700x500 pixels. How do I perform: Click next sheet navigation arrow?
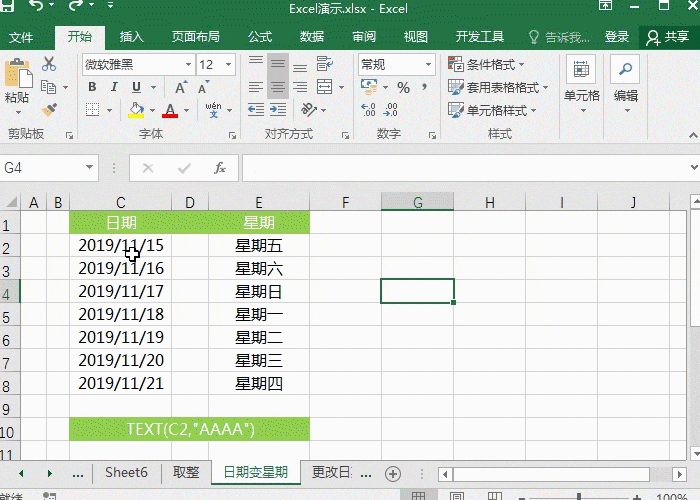pyautogui.click(x=50, y=473)
